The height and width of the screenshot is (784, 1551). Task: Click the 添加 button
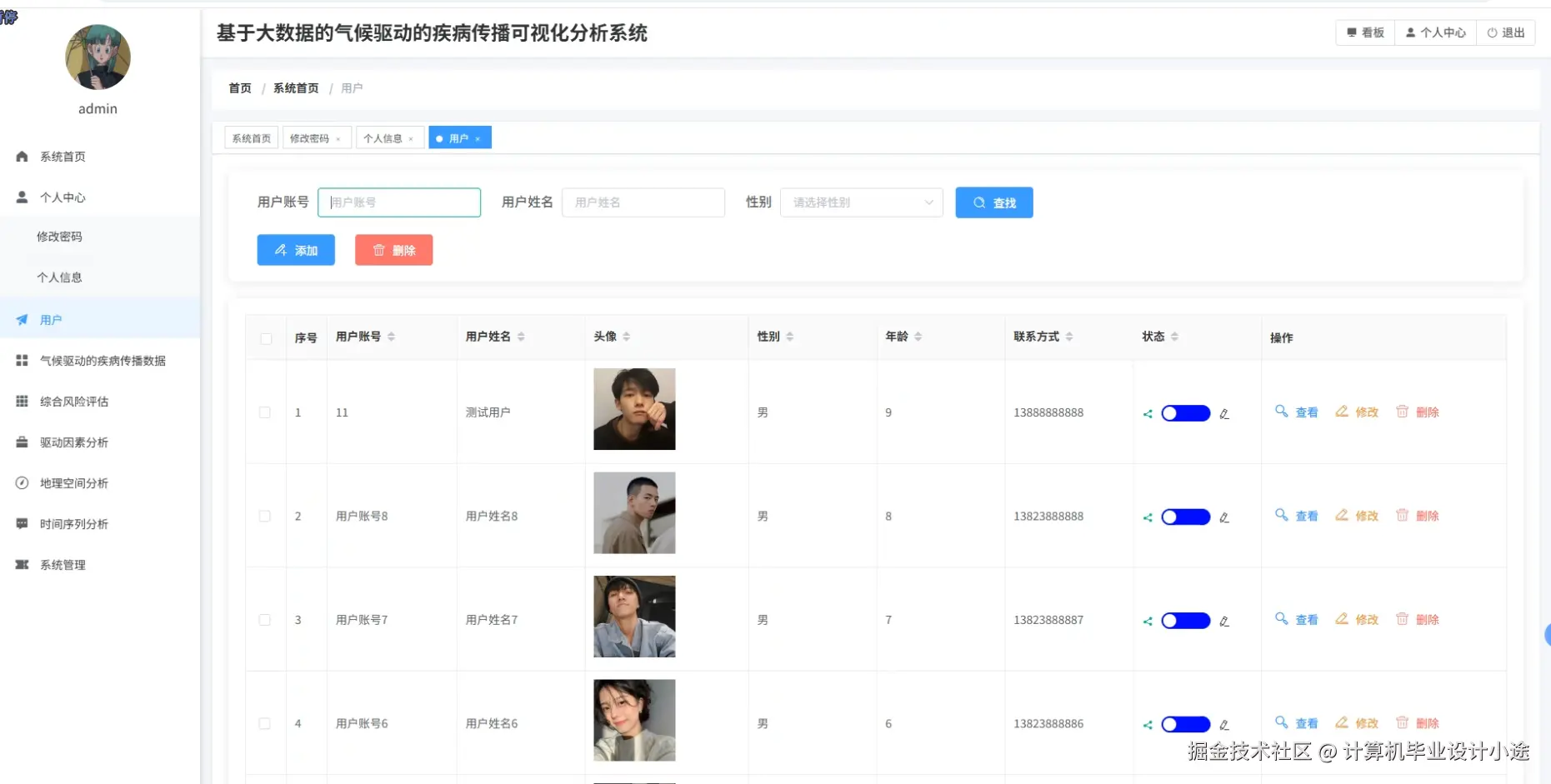tap(296, 250)
